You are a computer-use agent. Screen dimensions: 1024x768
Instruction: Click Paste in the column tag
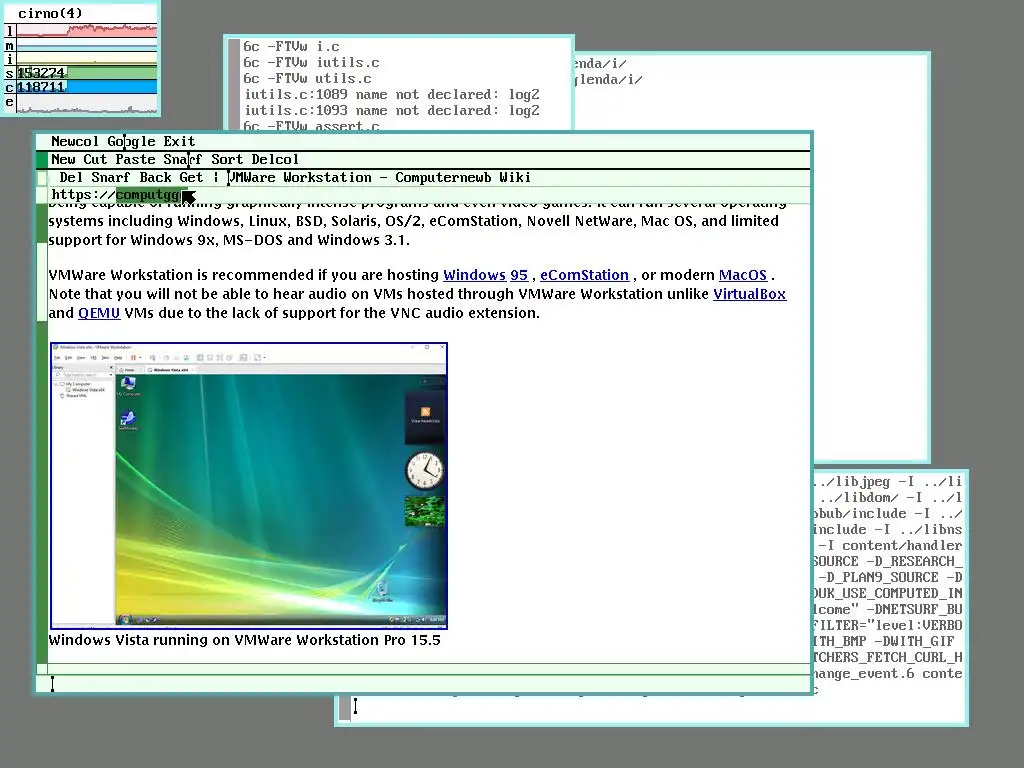[x=135, y=159]
